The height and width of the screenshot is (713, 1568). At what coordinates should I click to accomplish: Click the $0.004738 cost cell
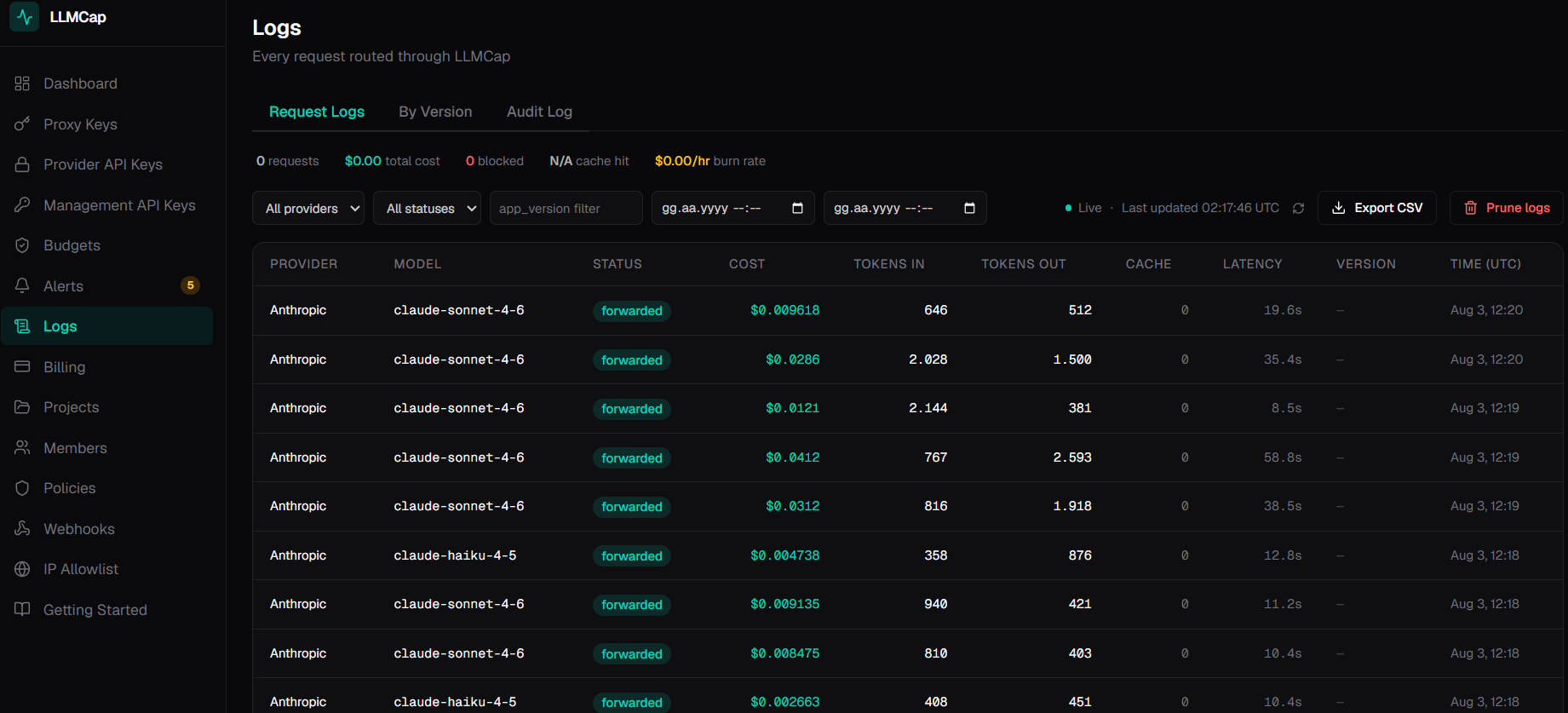pos(784,555)
